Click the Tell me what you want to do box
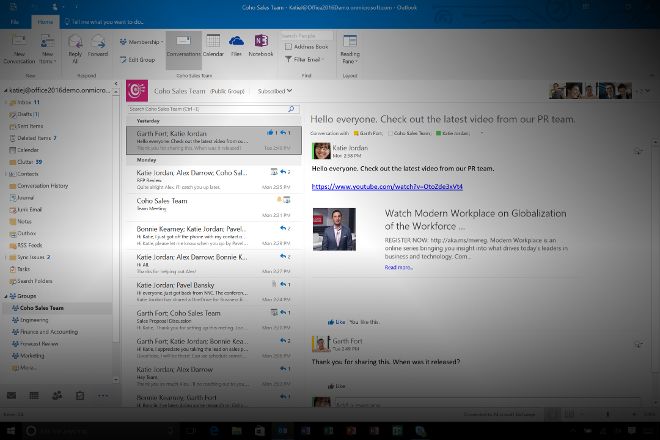This screenshot has height=440, width=660. pos(104,22)
